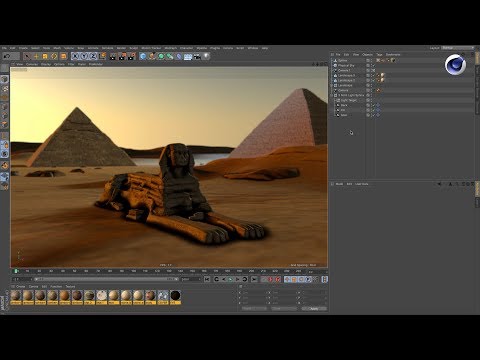This screenshot has width=480, height=360.
Task: Click the green current frame marker on timeline
Action: (x=16, y=271)
